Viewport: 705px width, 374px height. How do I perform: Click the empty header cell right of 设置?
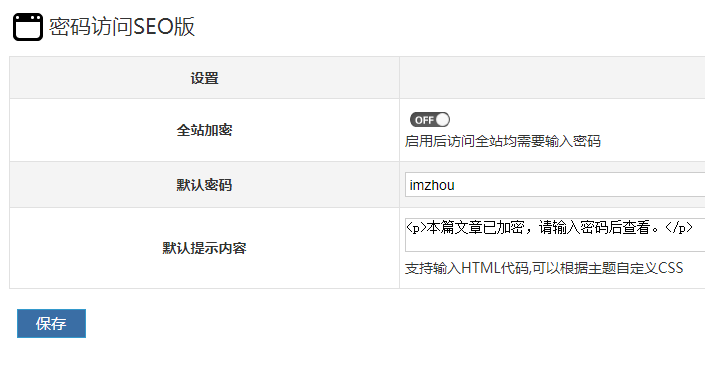tap(552, 78)
